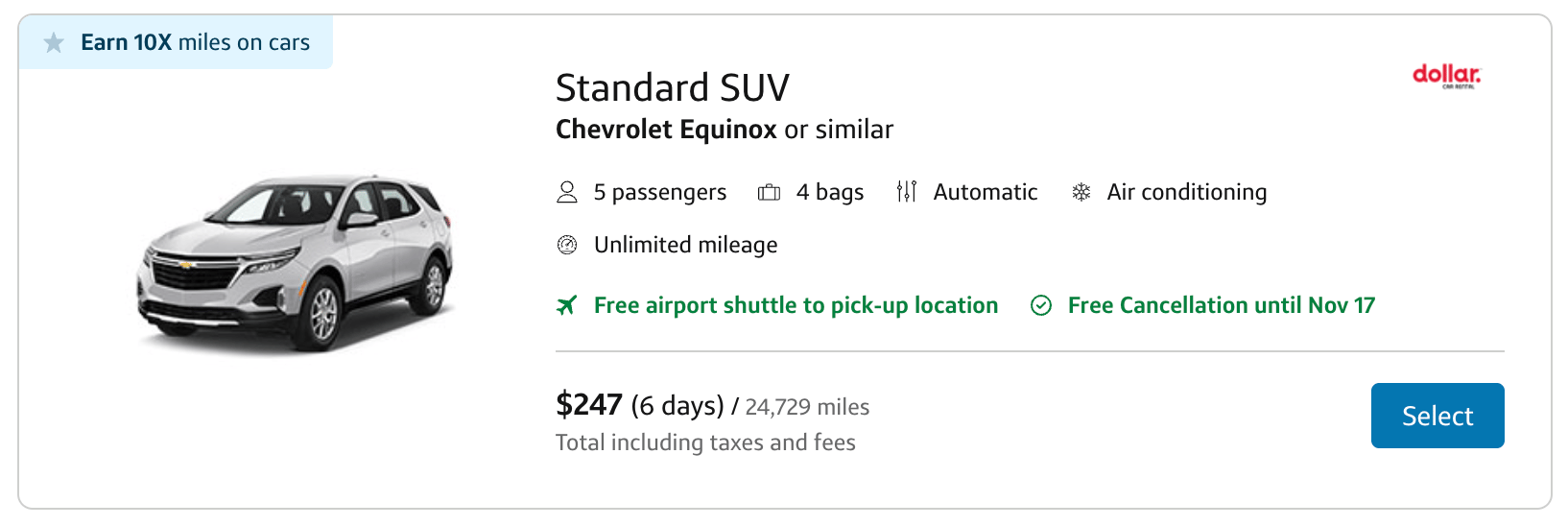Click the star icon in the miles badge
1568x526 pixels.
54,43
